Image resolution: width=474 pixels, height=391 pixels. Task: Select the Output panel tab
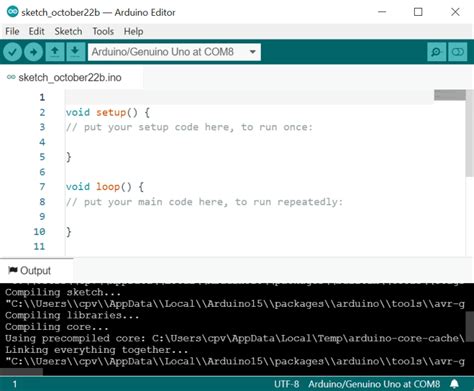click(x=36, y=271)
